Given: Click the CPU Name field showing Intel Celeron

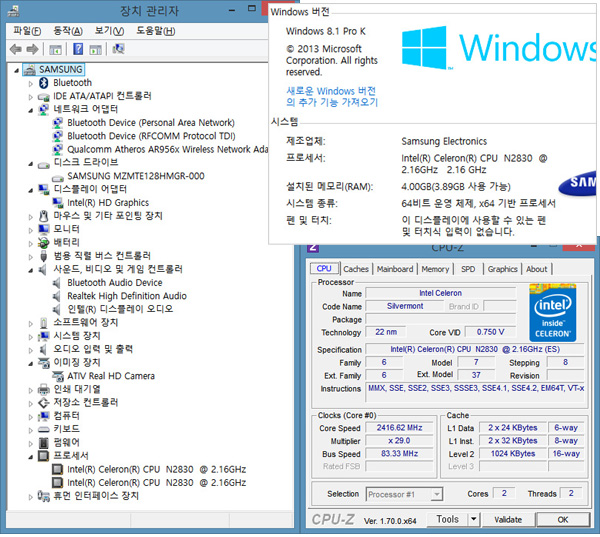Looking at the screenshot, I should point(440,293).
